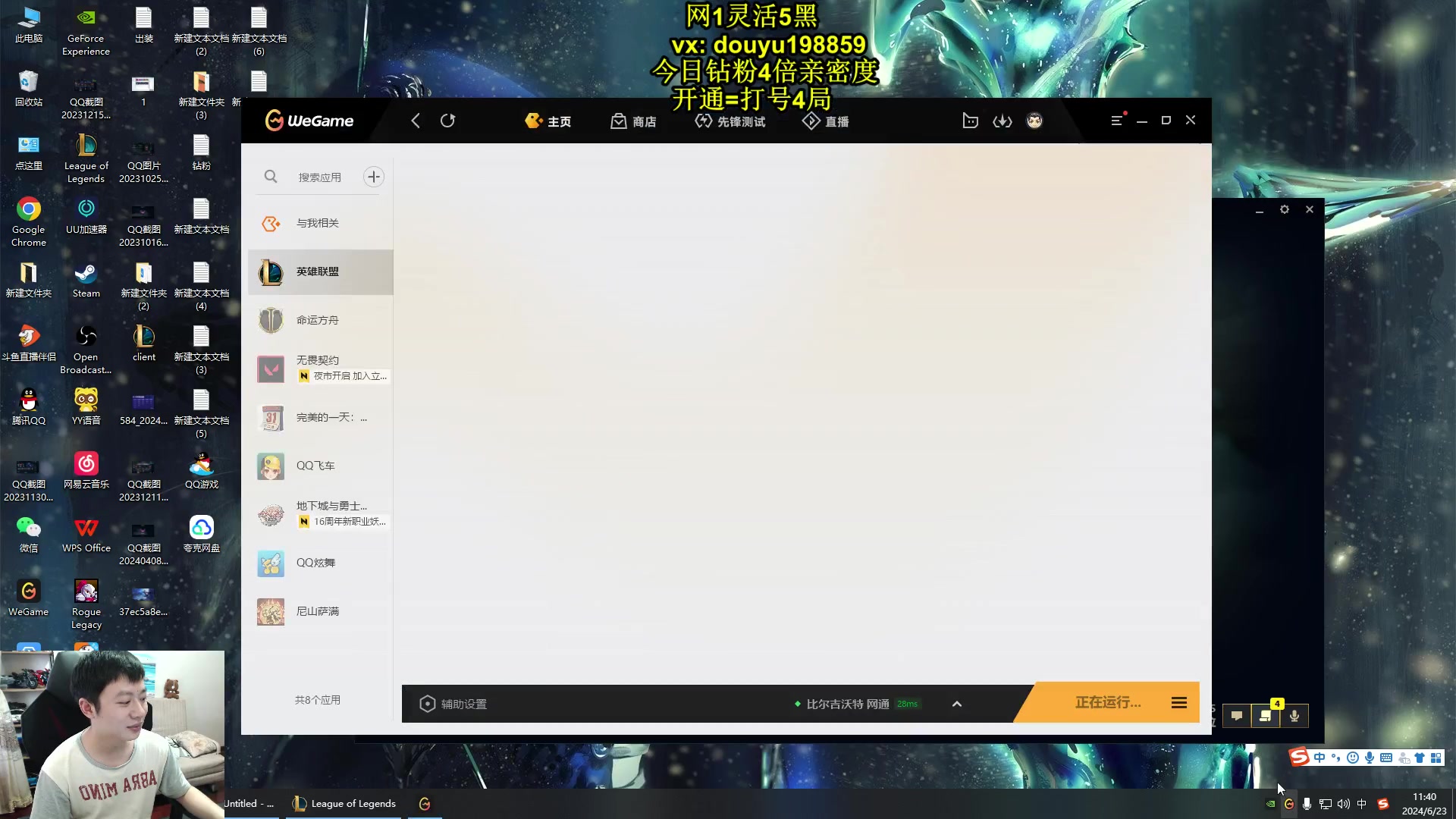Click refresh button in WeGame toolbar
The image size is (1456, 819).
[x=448, y=121]
